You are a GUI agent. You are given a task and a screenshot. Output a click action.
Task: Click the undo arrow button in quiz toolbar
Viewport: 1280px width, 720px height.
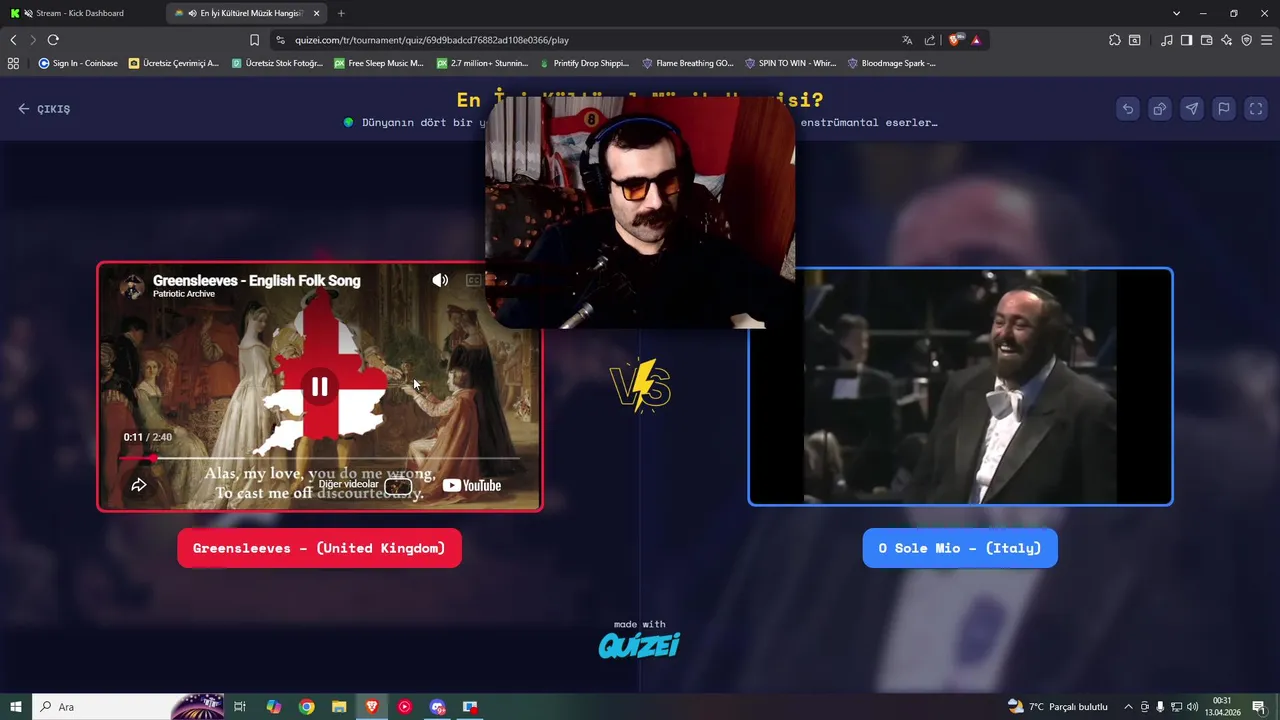1128,109
